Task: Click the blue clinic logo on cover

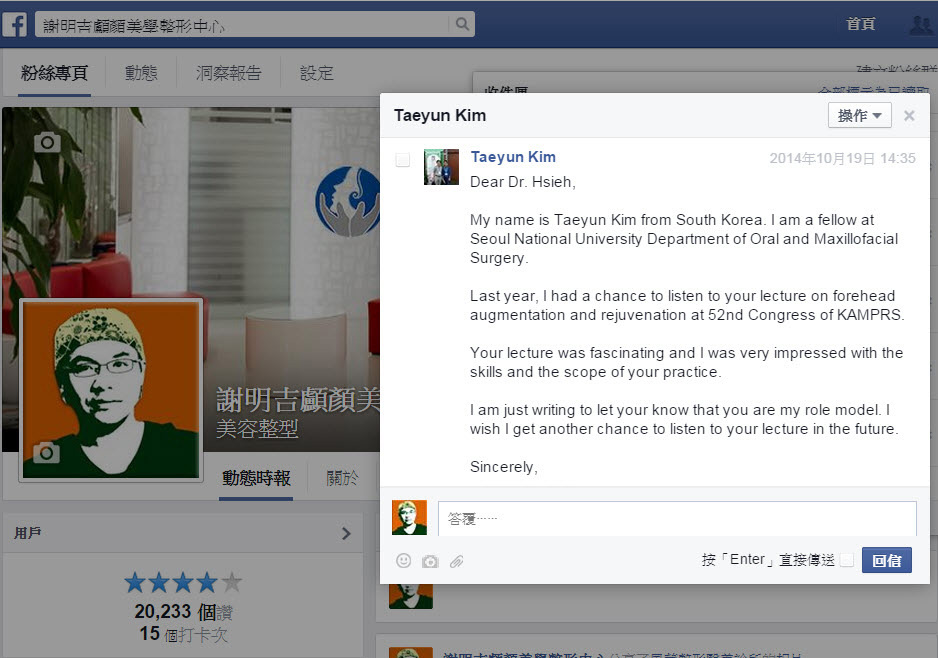Action: click(348, 201)
